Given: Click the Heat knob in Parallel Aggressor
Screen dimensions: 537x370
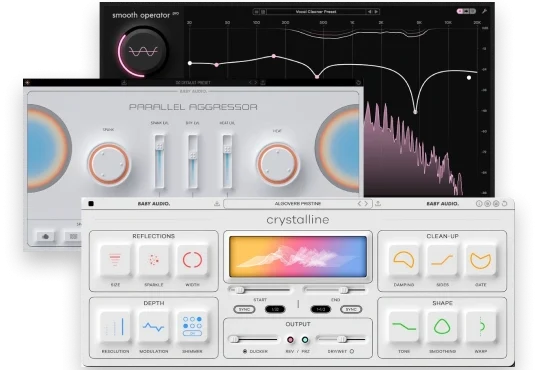Looking at the screenshot, I should [x=277, y=164].
